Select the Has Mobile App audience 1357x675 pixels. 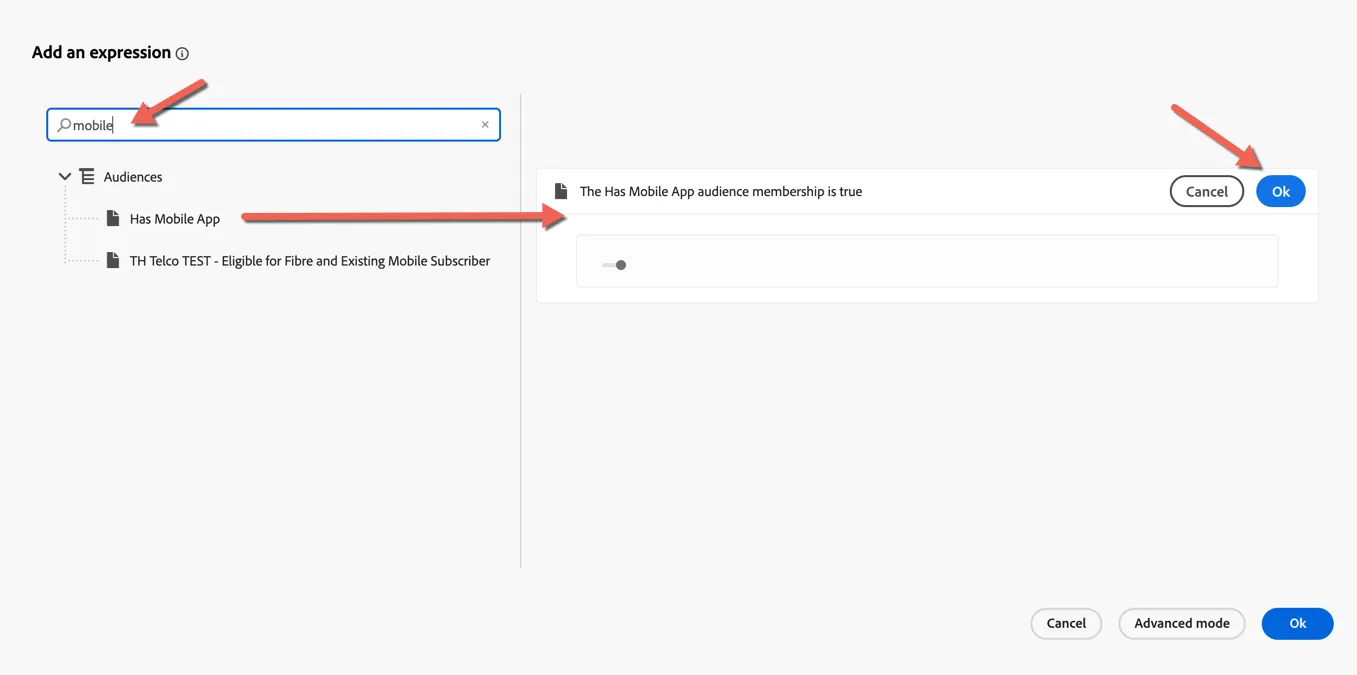[x=175, y=219]
